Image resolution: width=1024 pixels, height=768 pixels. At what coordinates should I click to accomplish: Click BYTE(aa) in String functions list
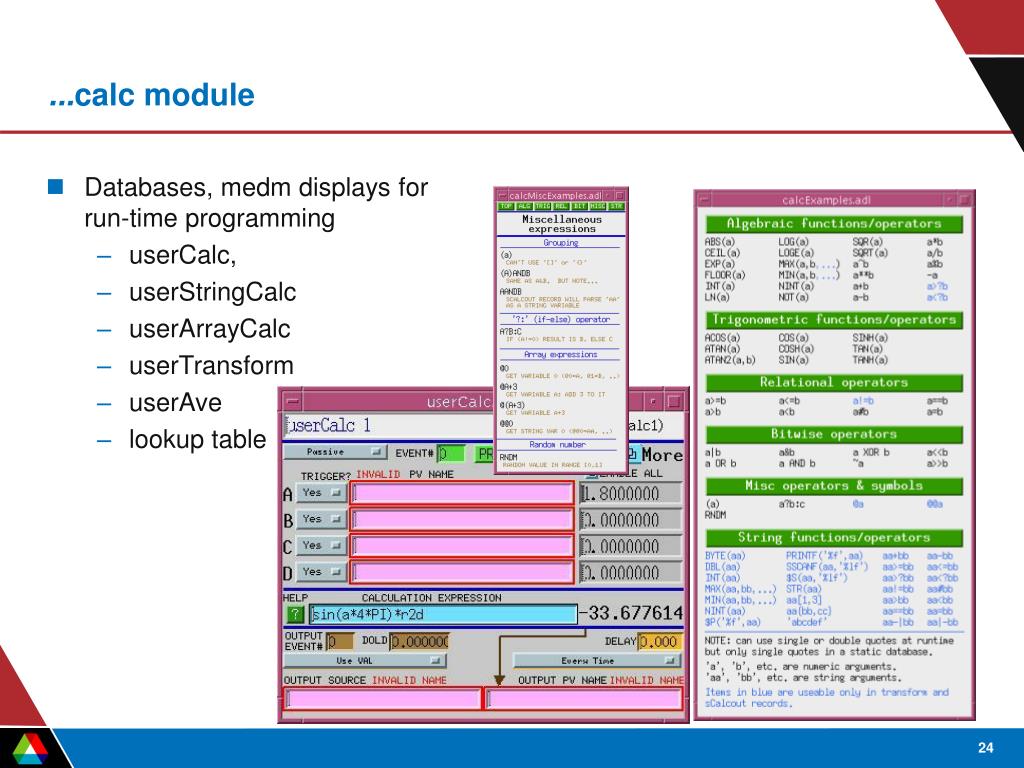(724, 556)
